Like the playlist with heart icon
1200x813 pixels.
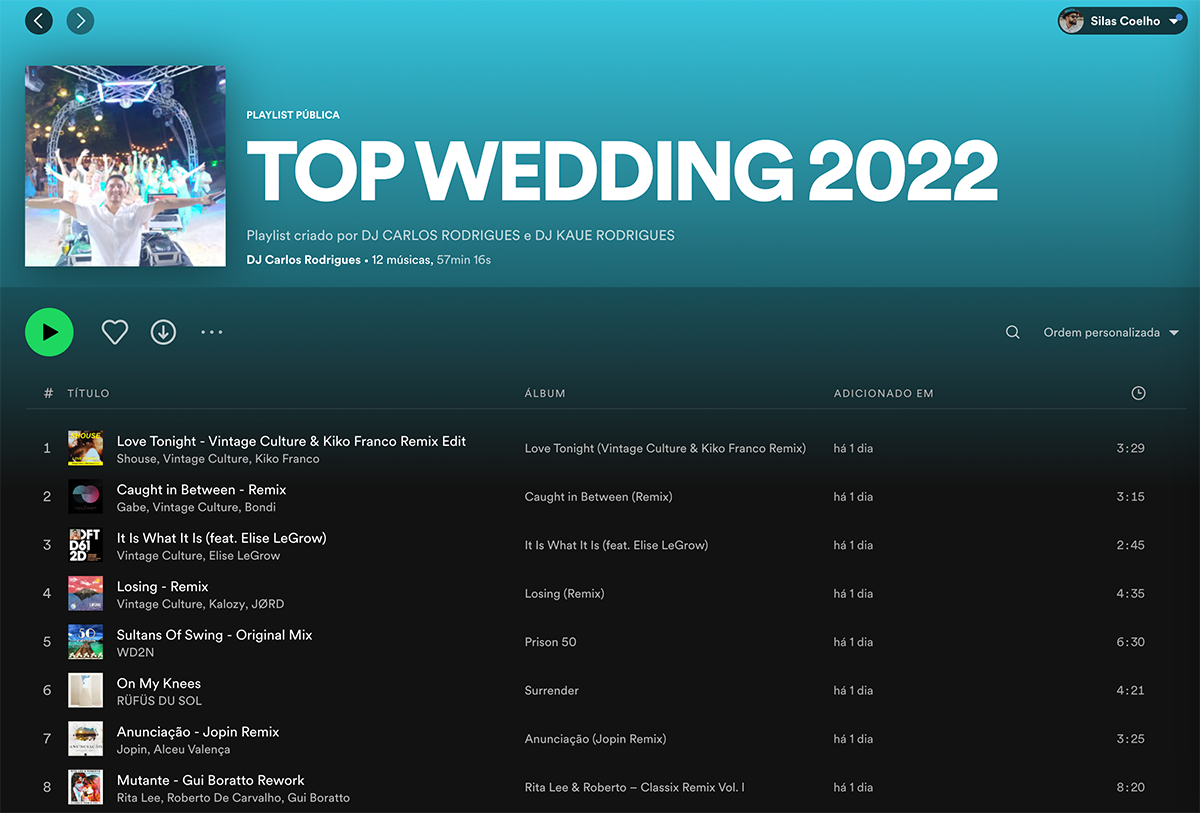(x=115, y=332)
